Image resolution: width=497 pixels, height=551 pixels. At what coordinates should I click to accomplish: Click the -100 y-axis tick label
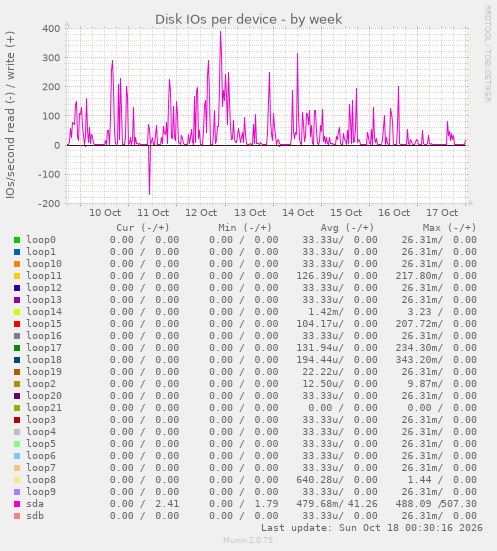[x=49, y=174]
